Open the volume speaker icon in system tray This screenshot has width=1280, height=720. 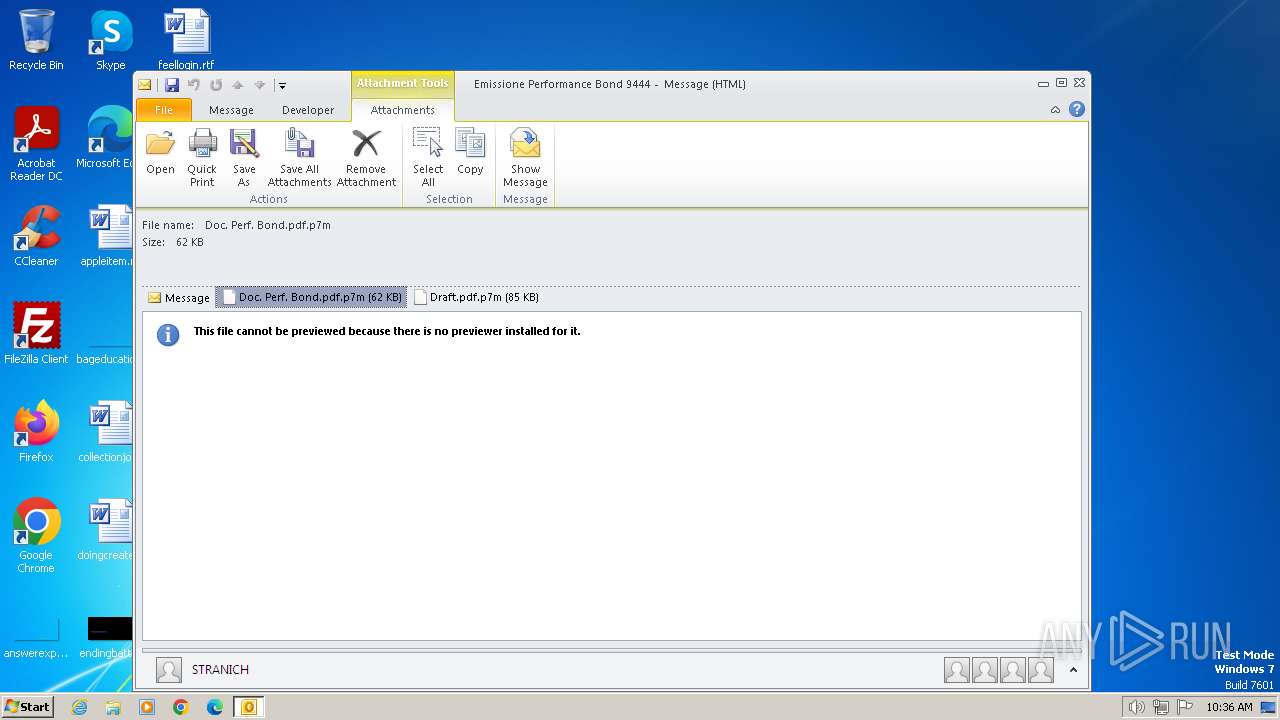coord(1136,707)
